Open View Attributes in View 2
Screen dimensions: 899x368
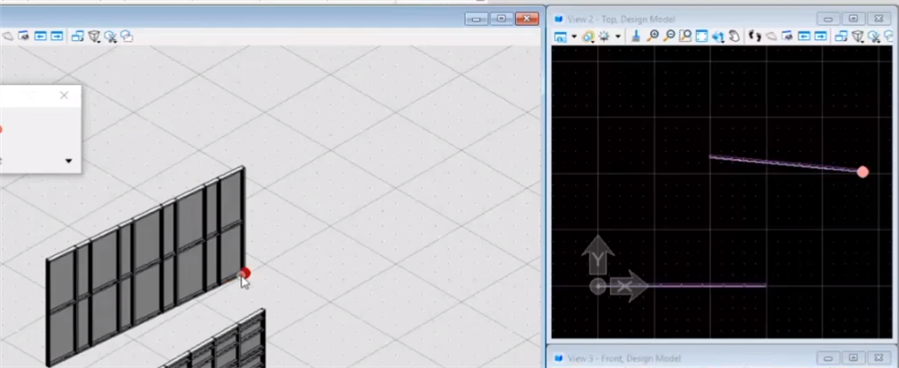tap(560, 37)
